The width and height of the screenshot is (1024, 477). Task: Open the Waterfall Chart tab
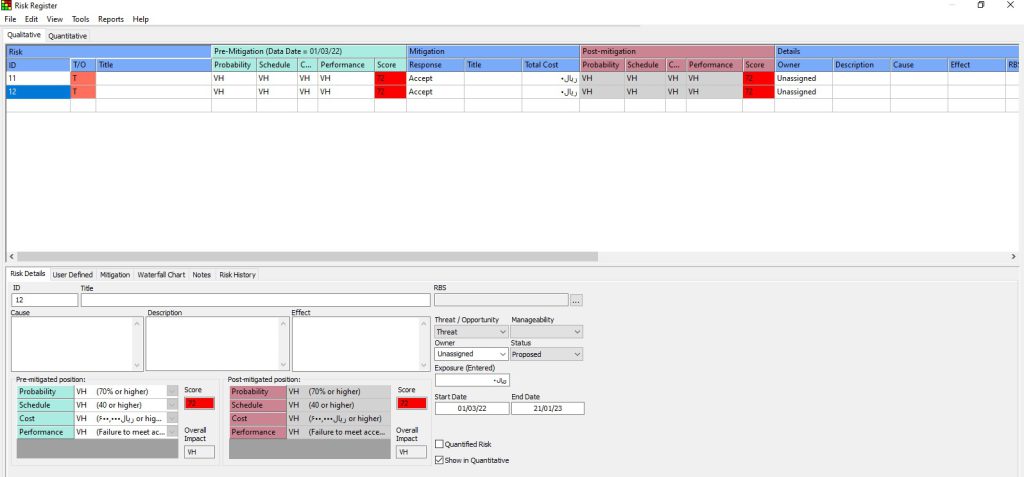161,275
